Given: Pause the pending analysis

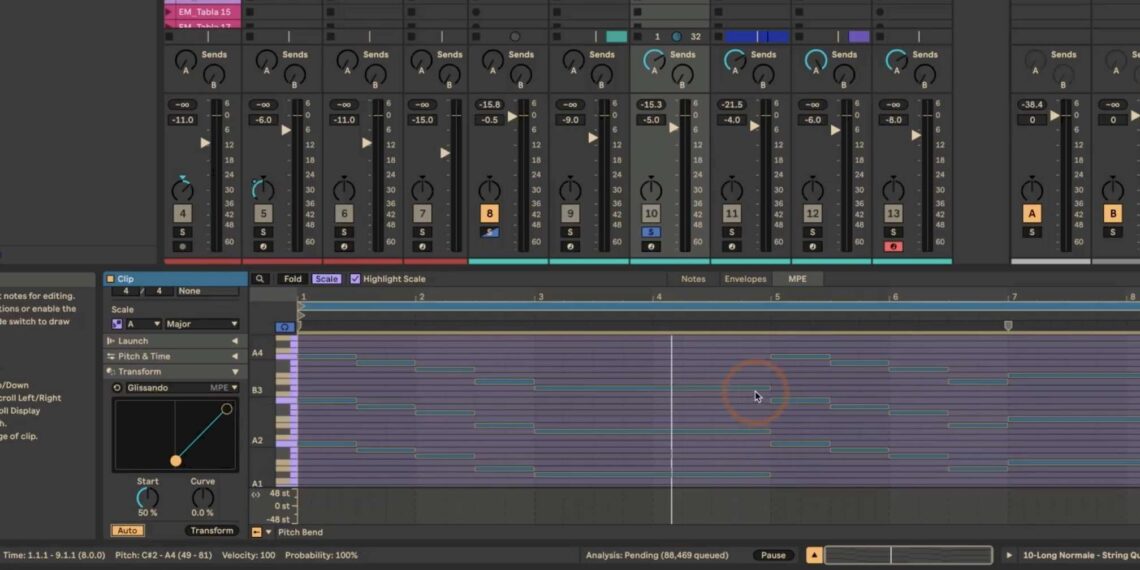Looking at the screenshot, I should tap(773, 555).
